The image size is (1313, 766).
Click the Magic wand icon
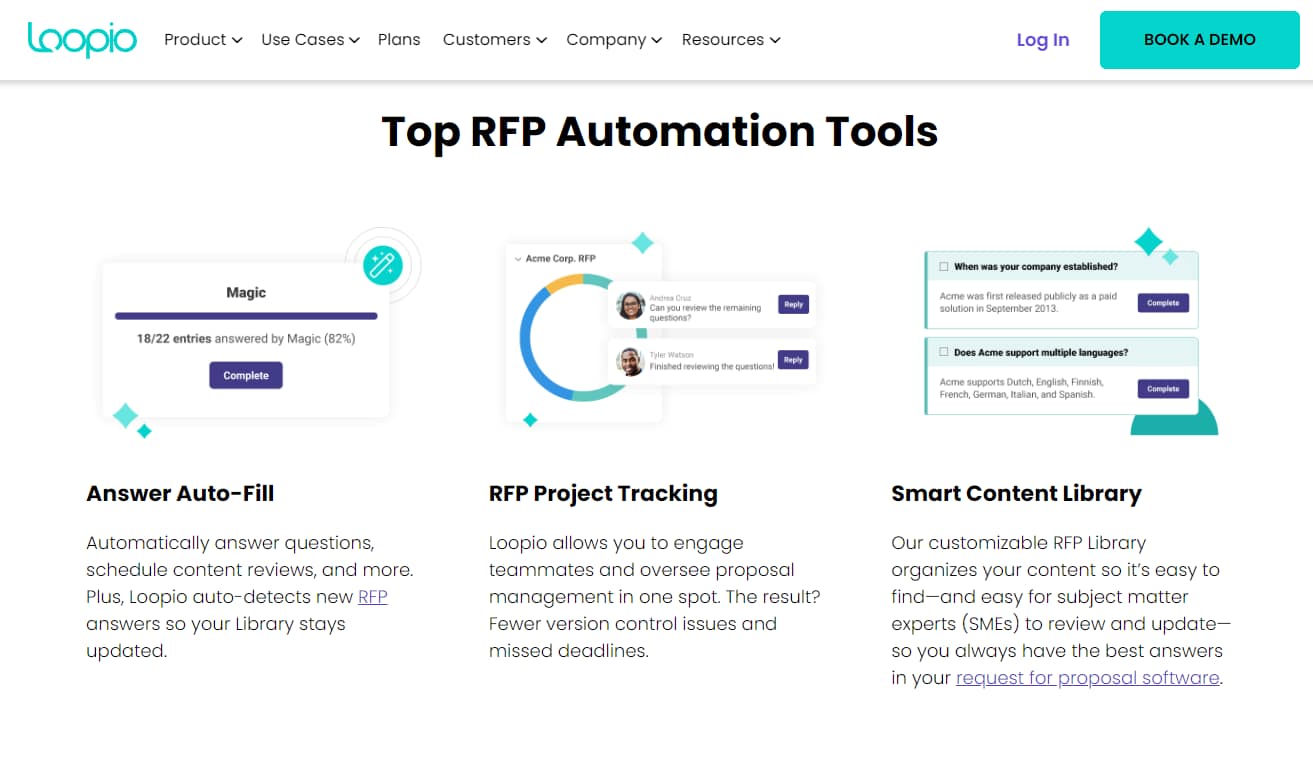[x=382, y=265]
